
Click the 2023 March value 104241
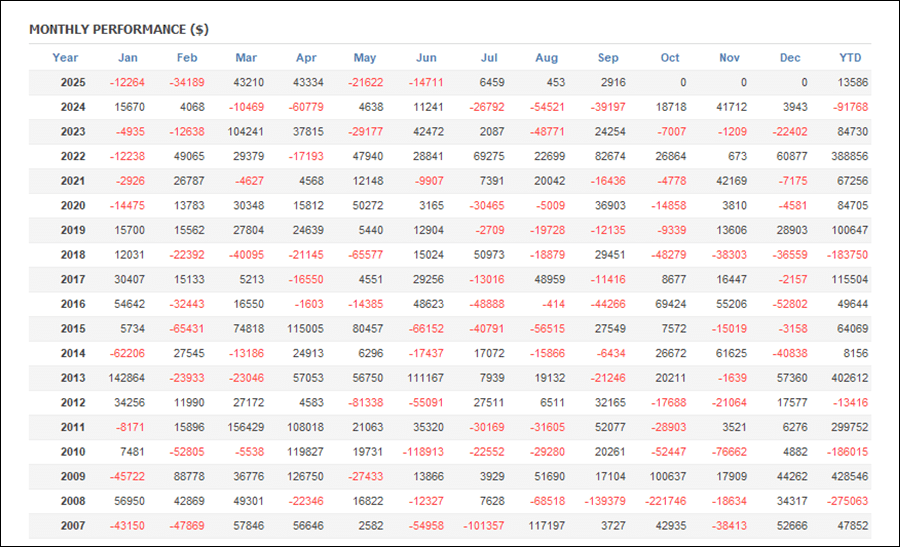244,132
